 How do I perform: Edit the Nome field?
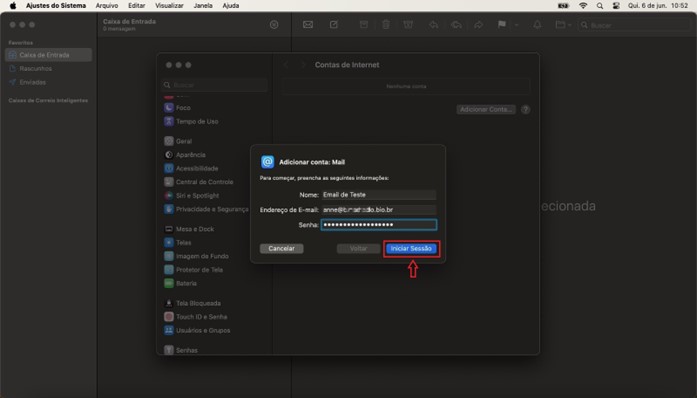379,195
